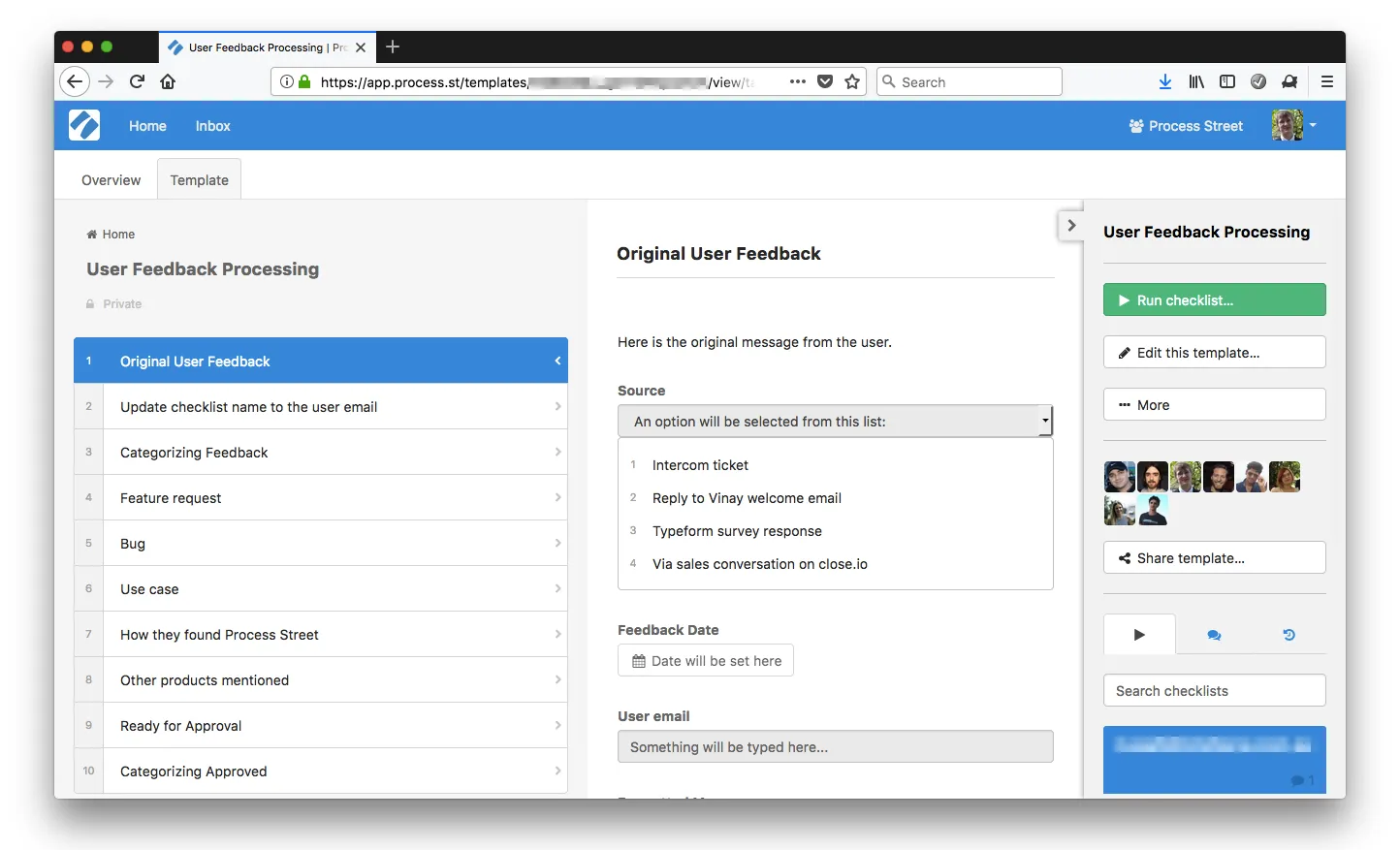Open the user profile avatar menu
Screen dimensions: 1400x850
coord(1294,125)
